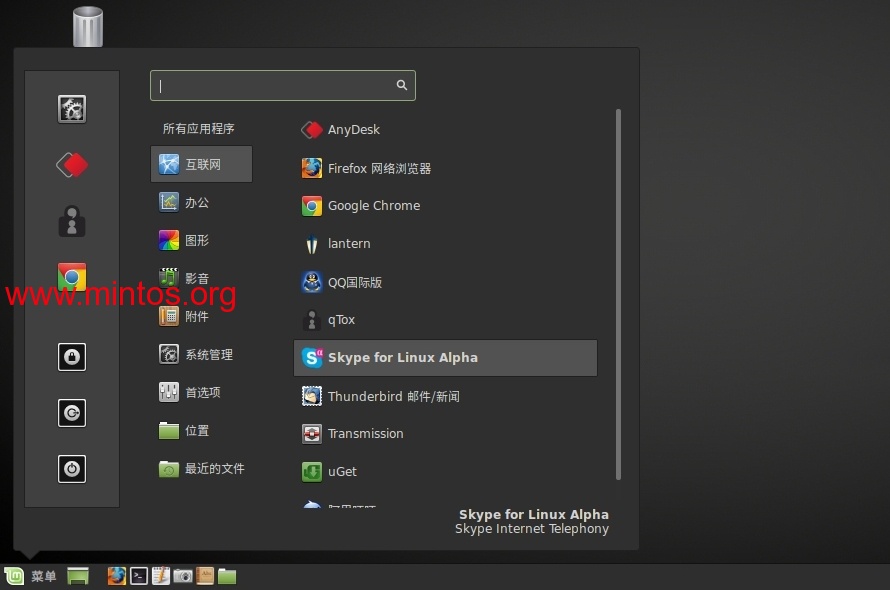Screen dimensions: 890x590
Task: Click the search magnifier icon
Action: coord(402,85)
